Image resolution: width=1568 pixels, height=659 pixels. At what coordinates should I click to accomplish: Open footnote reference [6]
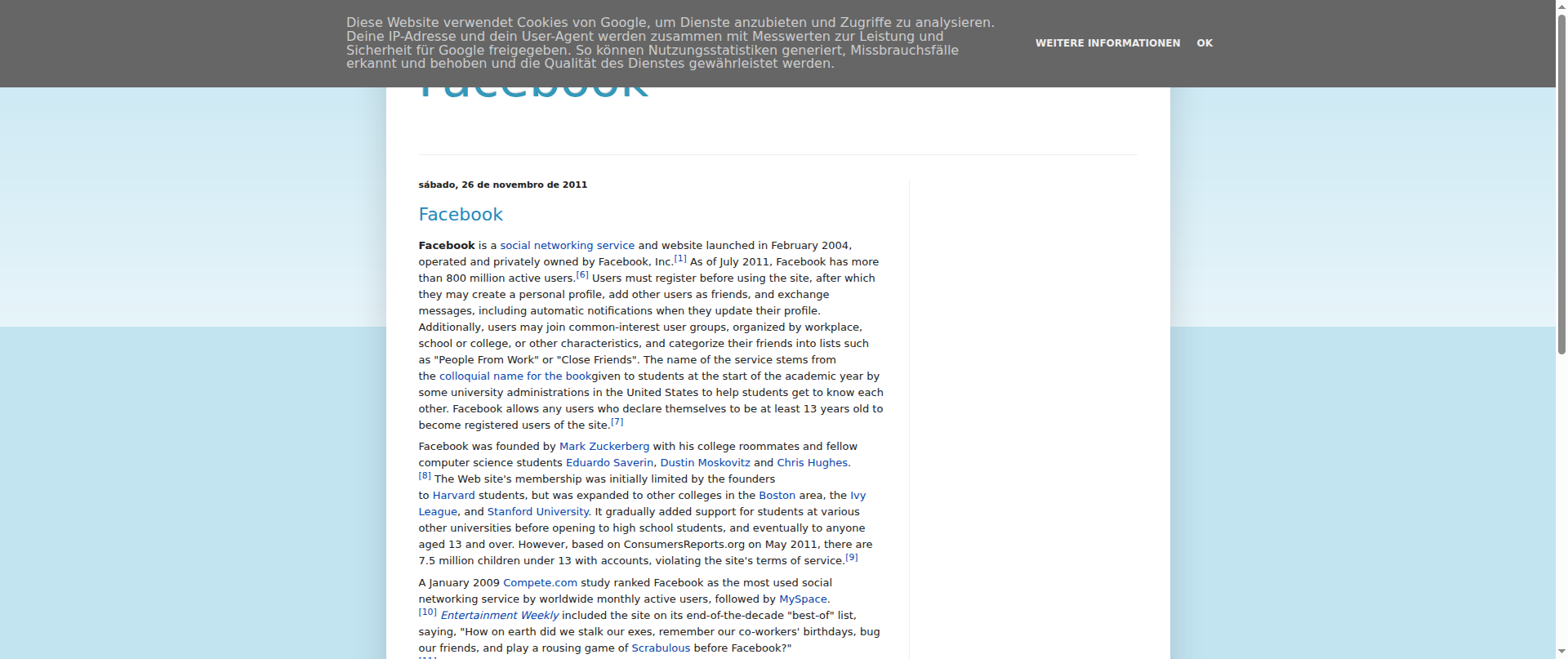(x=582, y=275)
